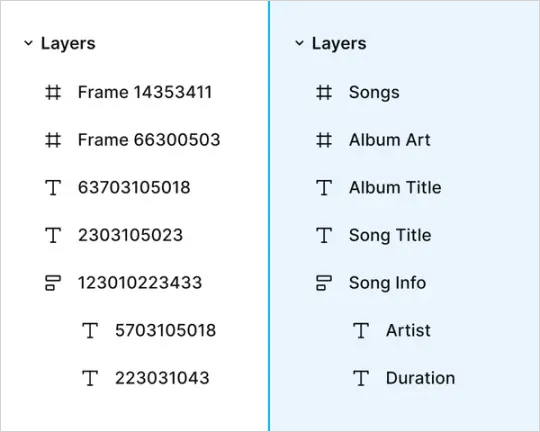The width and height of the screenshot is (540, 432).
Task: Click auto layout icon beside Song Info
Action: pos(324,283)
